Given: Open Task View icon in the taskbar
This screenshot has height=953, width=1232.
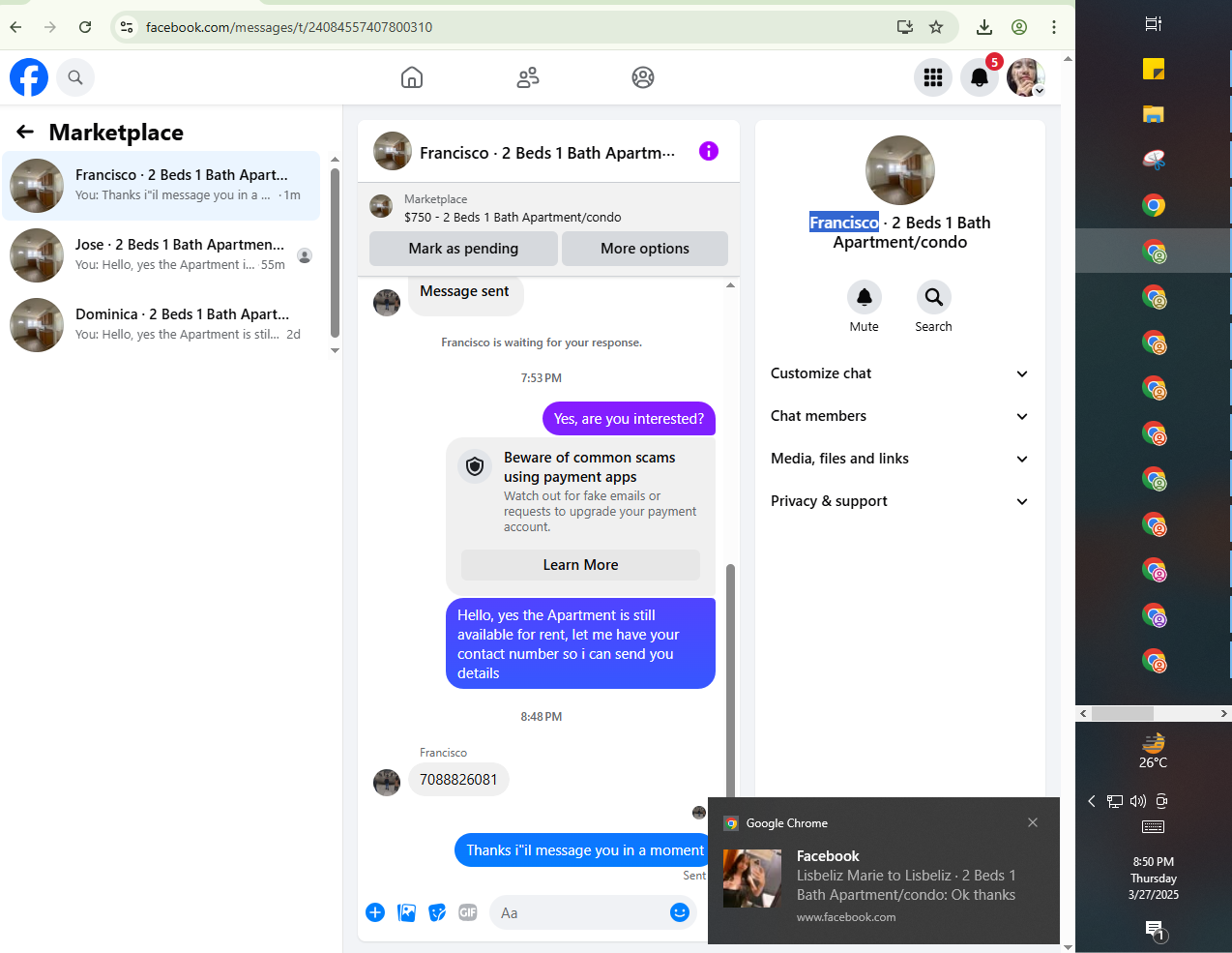Looking at the screenshot, I should coord(1154,24).
